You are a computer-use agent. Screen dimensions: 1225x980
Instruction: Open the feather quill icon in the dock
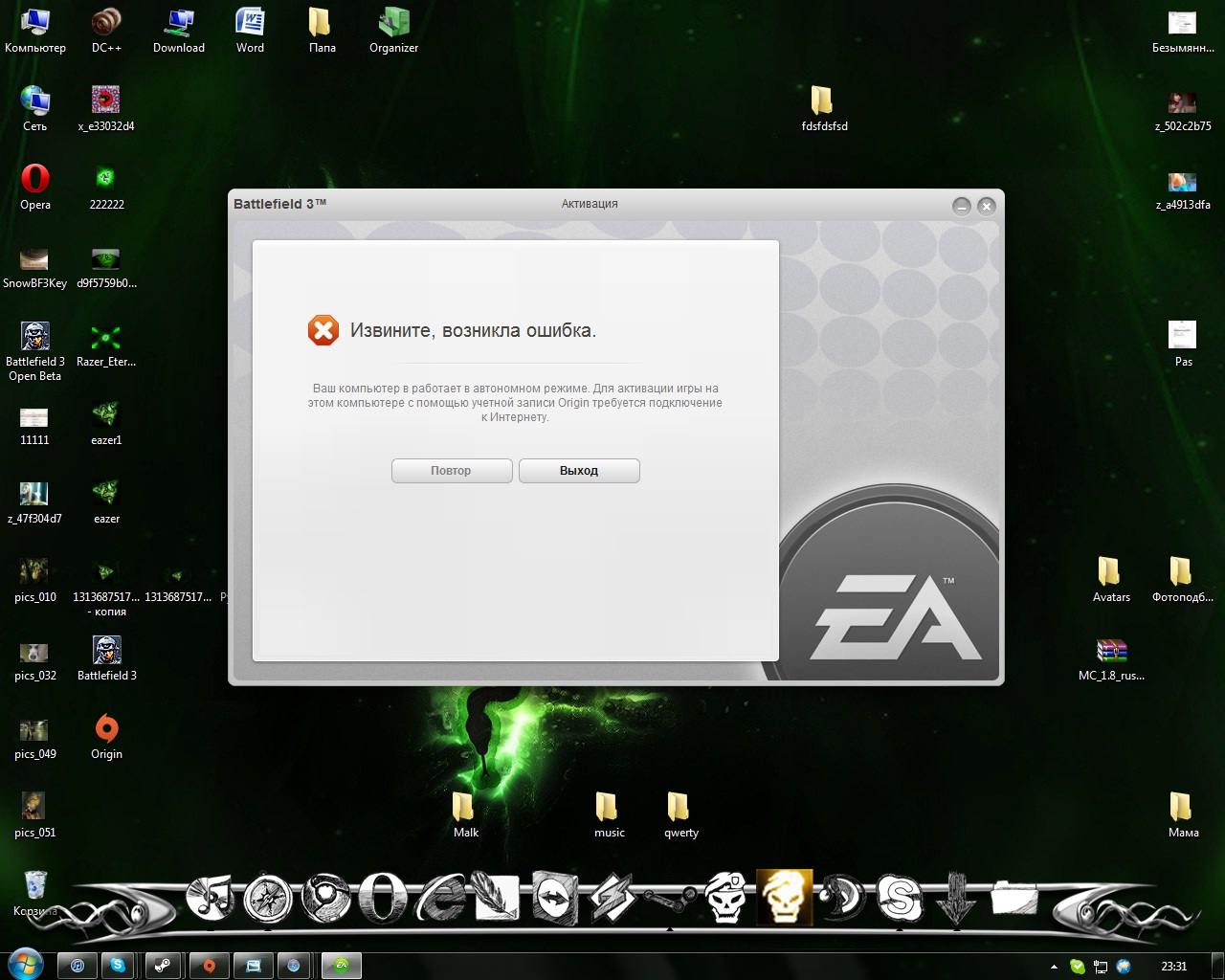pos(498,900)
